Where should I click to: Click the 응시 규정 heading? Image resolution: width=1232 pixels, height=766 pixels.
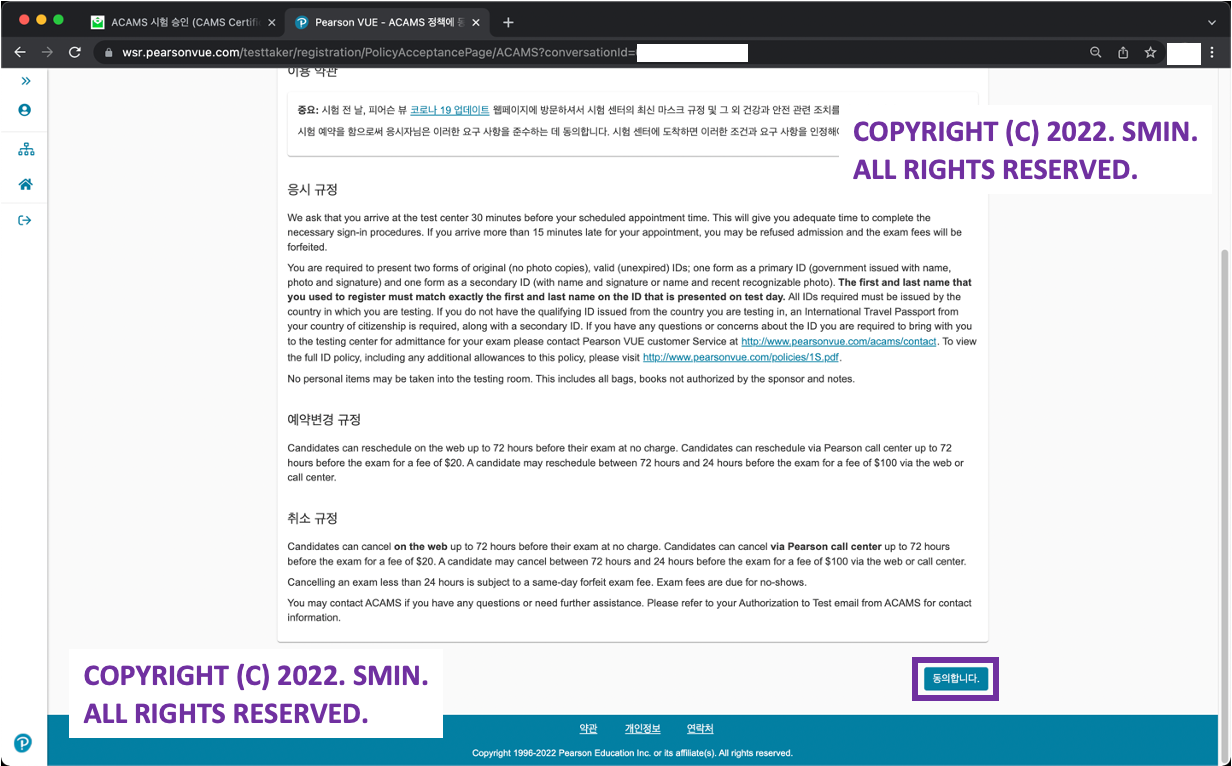(x=312, y=189)
